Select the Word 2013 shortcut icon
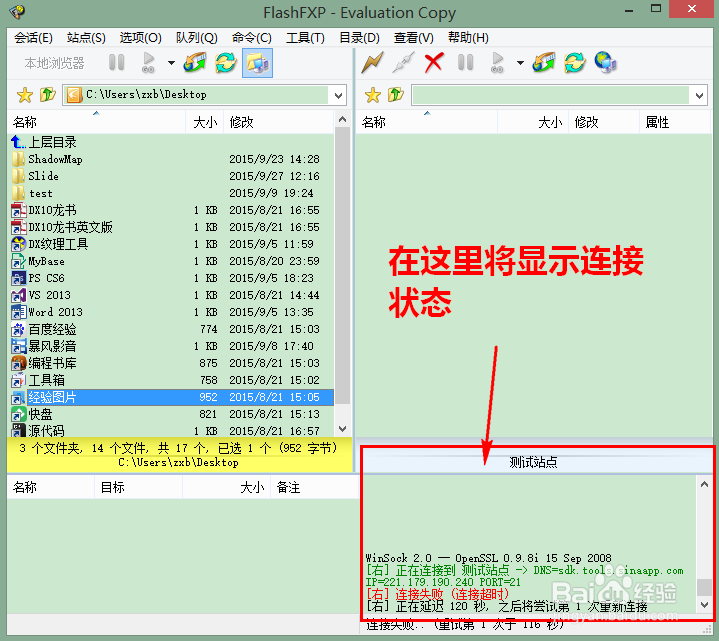This screenshot has height=641, width=719. tap(18, 312)
